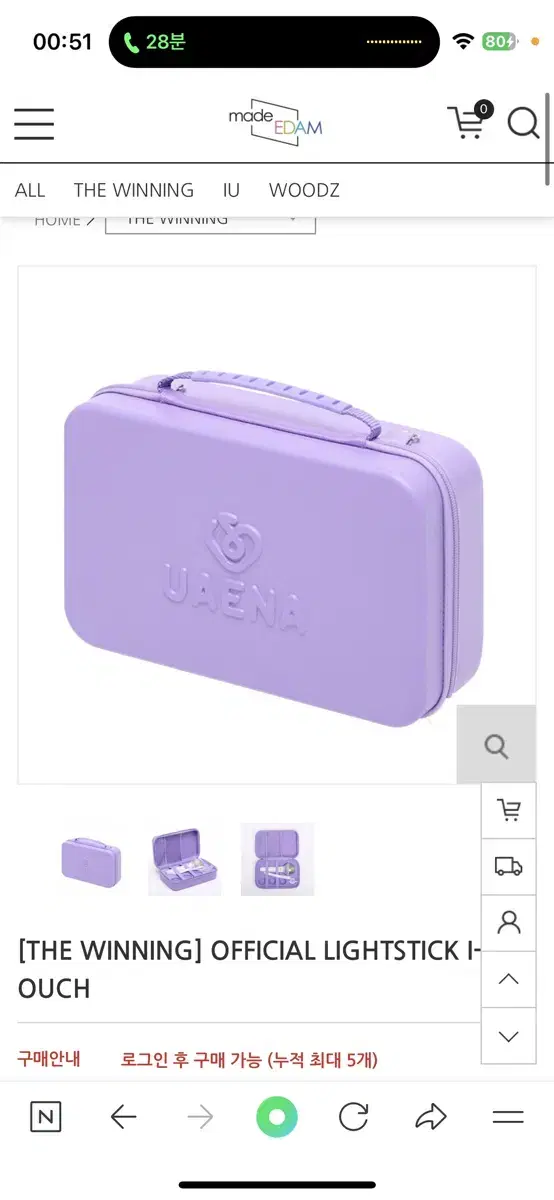Tap the green call duration indicator

pyautogui.click(x=154, y=42)
